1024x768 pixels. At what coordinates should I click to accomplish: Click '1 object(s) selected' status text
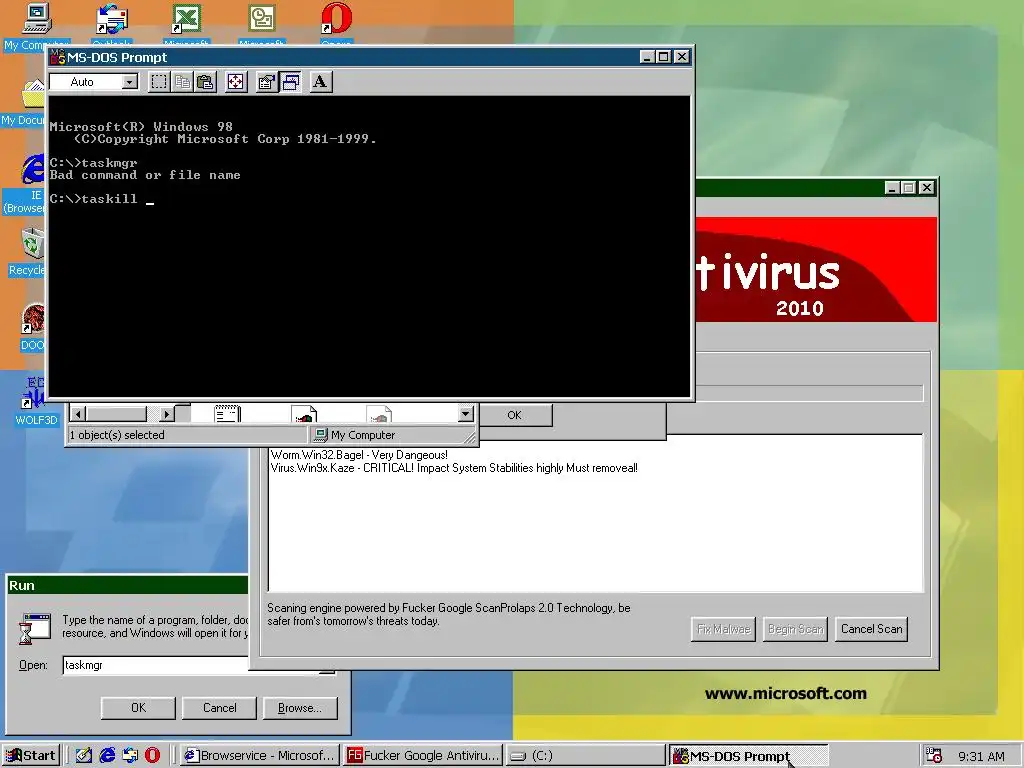117,435
